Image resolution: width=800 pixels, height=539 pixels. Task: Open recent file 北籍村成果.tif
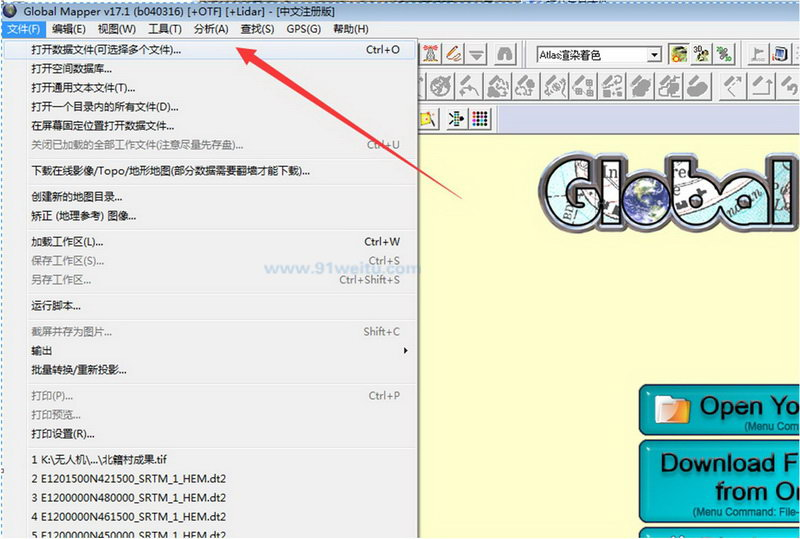point(210,460)
